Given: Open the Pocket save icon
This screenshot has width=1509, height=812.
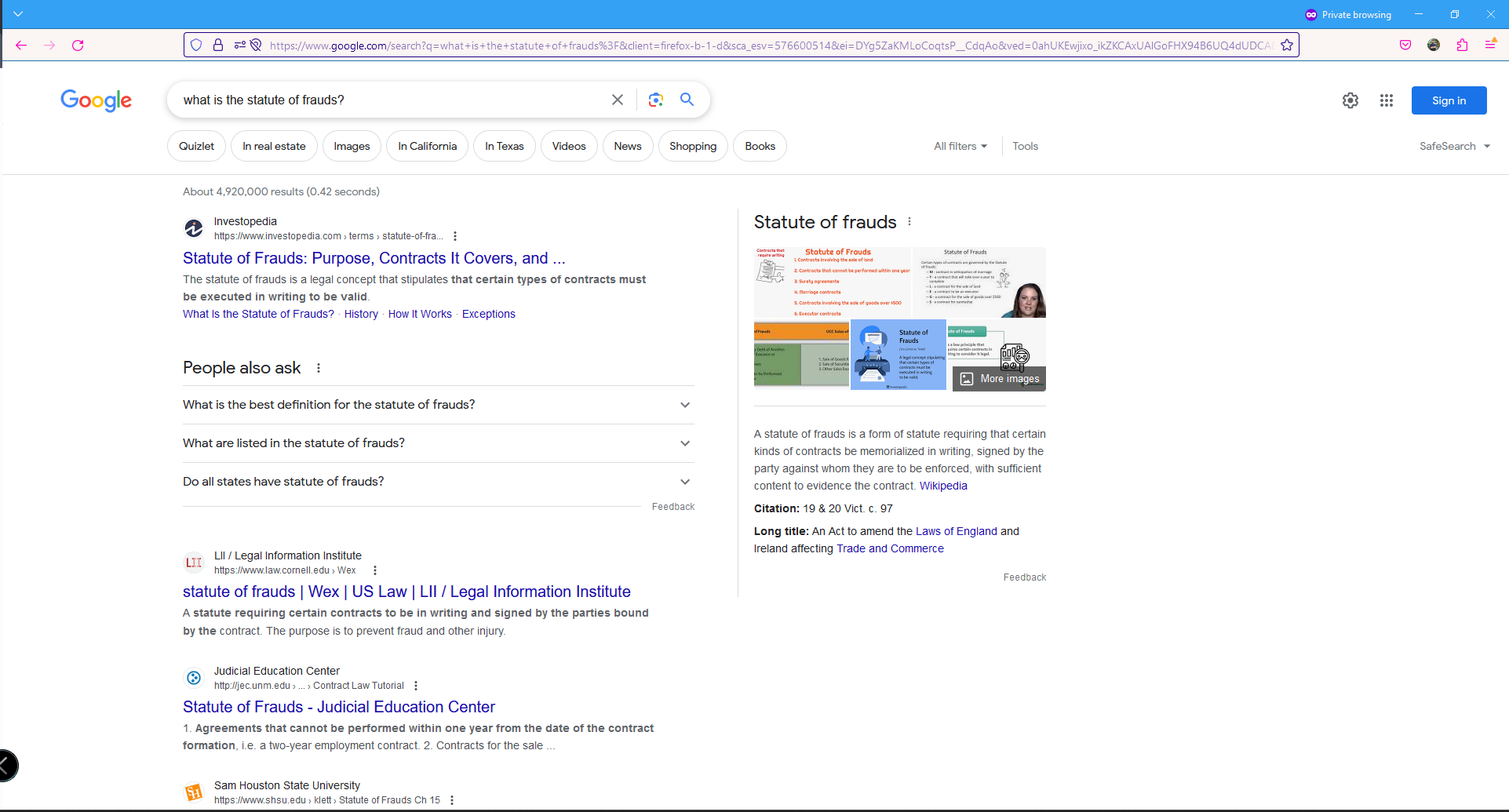Looking at the screenshot, I should pos(1405,46).
